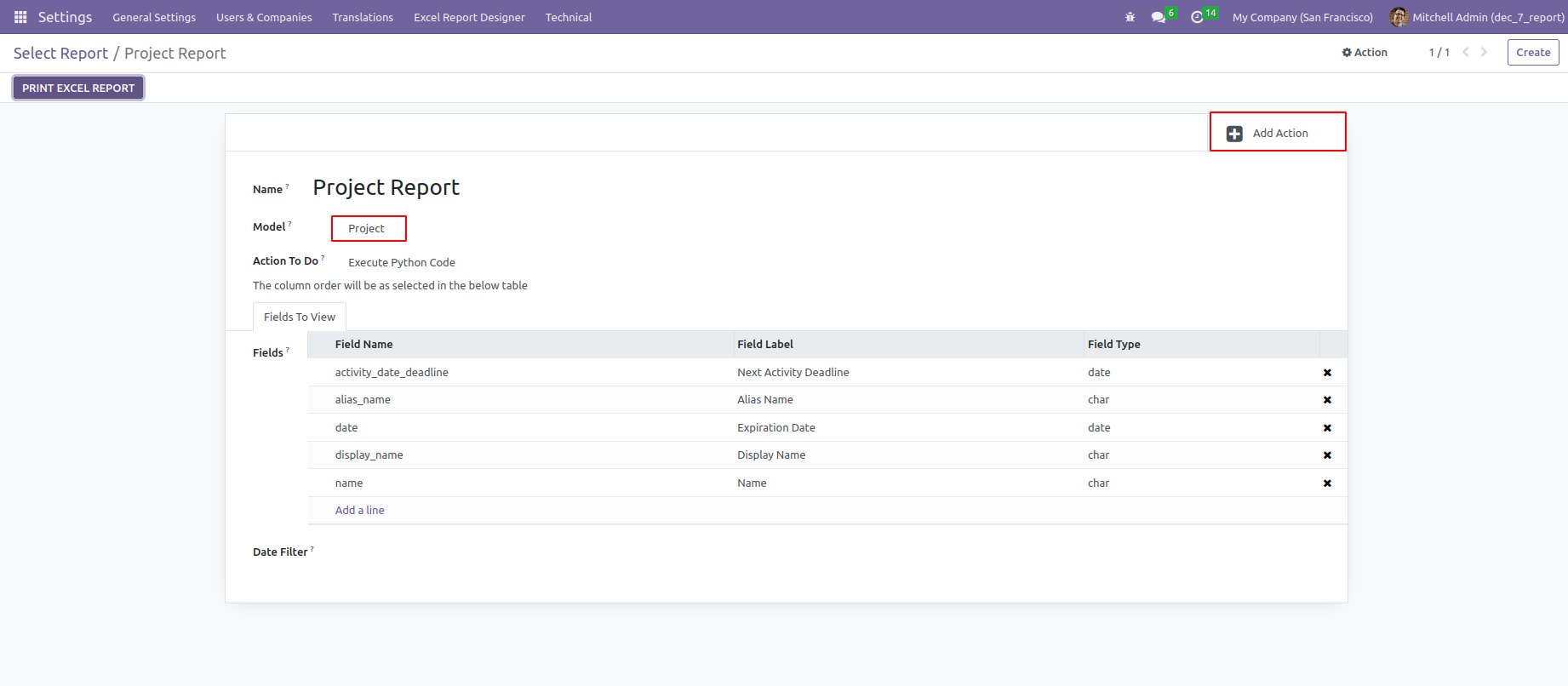This screenshot has height=686, width=1568.
Task: Delete the Expiration Date field row
Action: coord(1327,428)
